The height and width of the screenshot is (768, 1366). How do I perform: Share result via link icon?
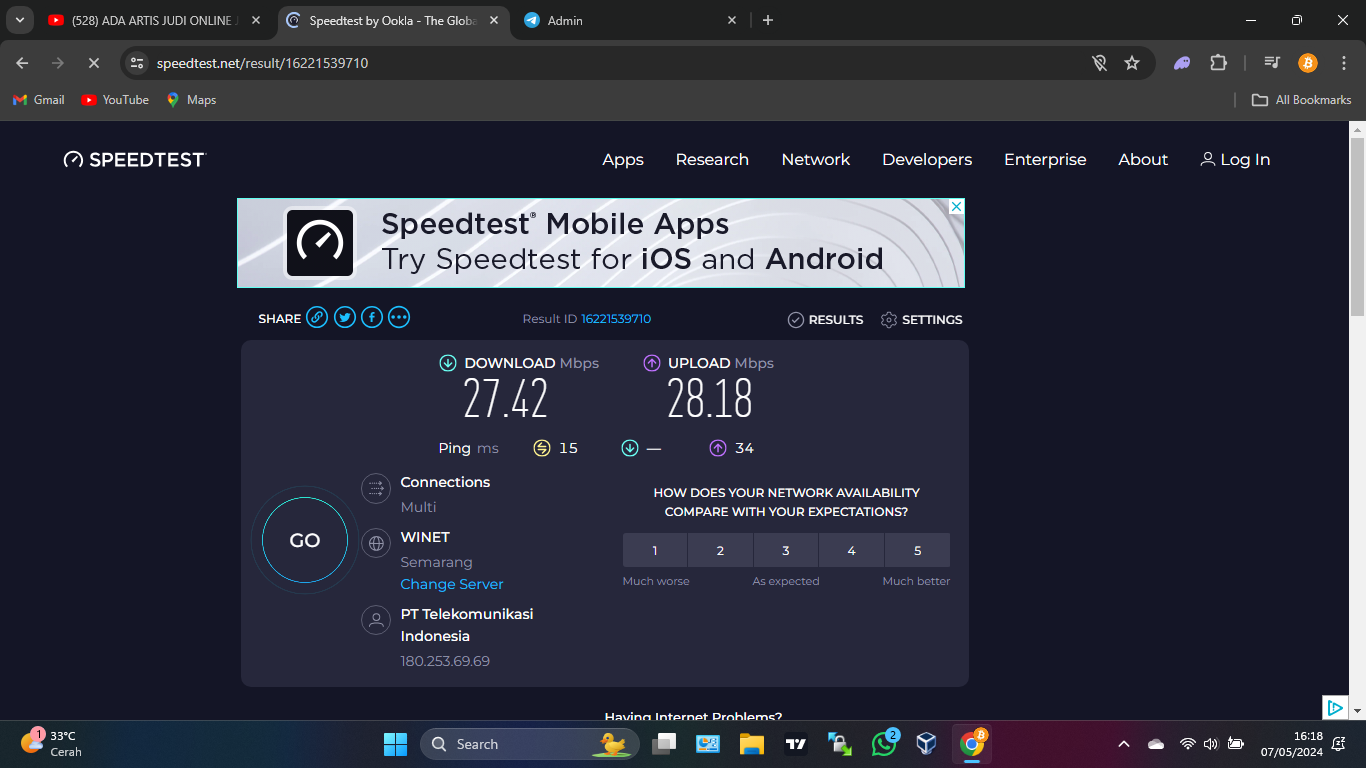317,318
